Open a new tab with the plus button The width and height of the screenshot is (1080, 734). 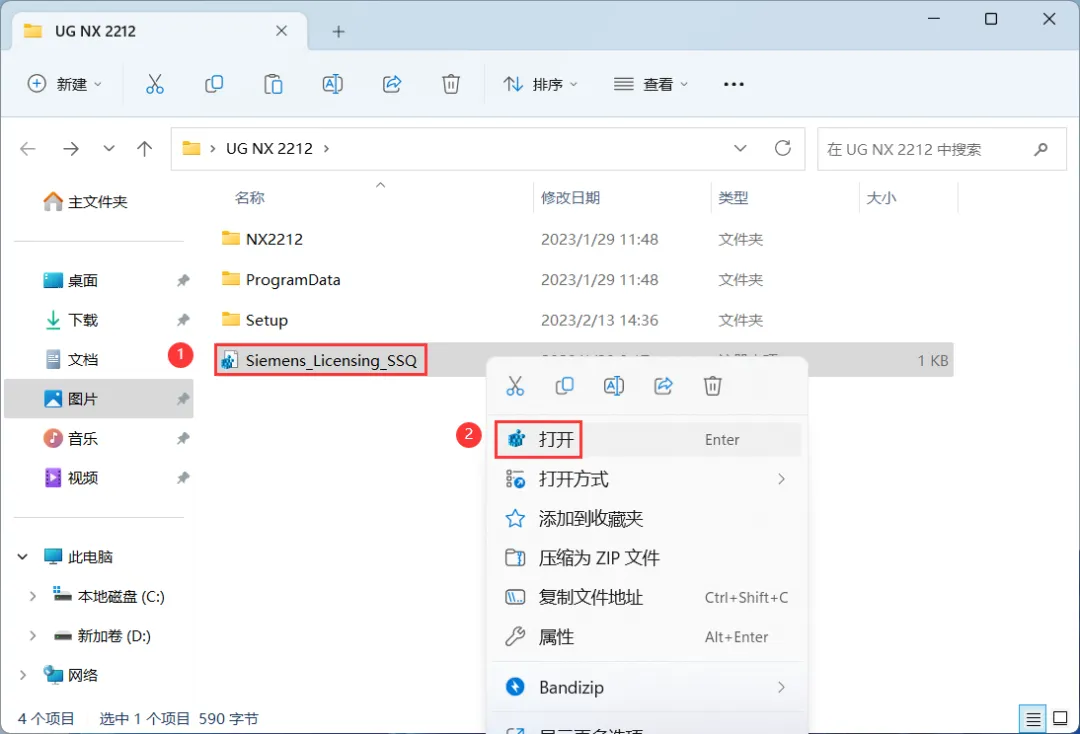(x=338, y=32)
